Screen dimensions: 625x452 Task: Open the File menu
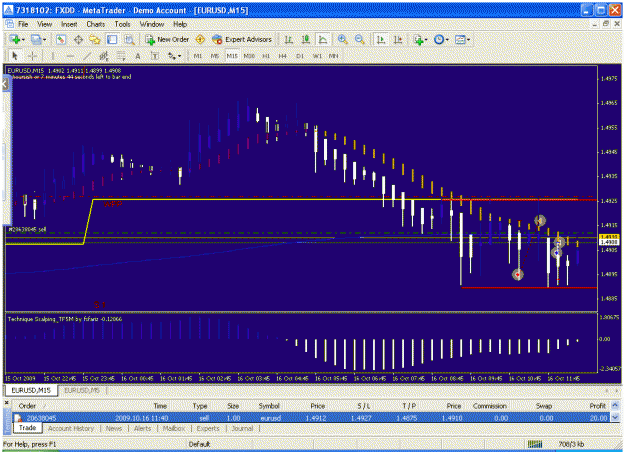click(x=23, y=24)
